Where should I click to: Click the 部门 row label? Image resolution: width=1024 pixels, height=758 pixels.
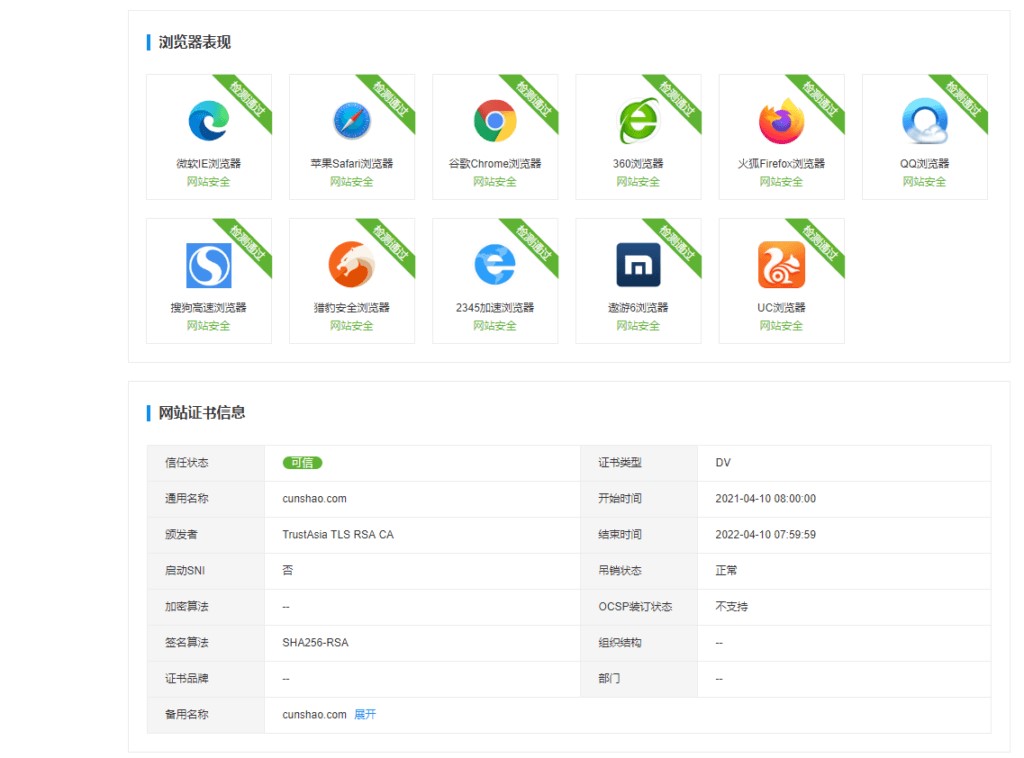609,678
